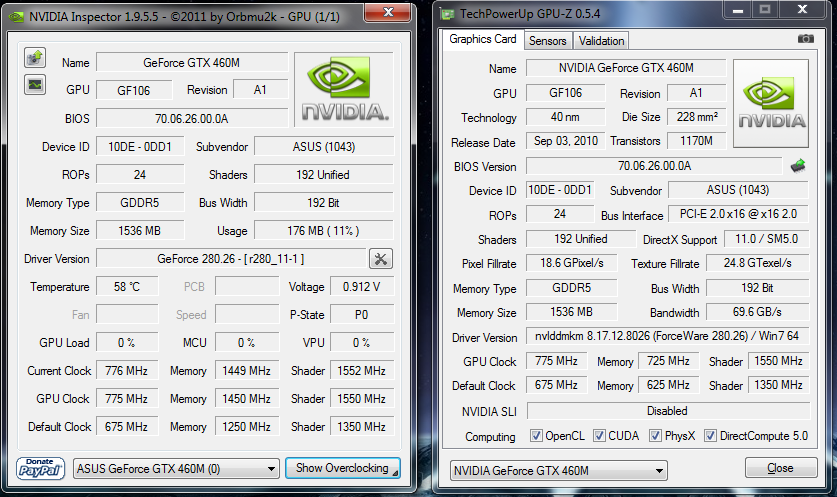The height and width of the screenshot is (497, 837).
Task: Click the Shaders 192 Unified field in Inspector
Action: [x=324, y=175]
